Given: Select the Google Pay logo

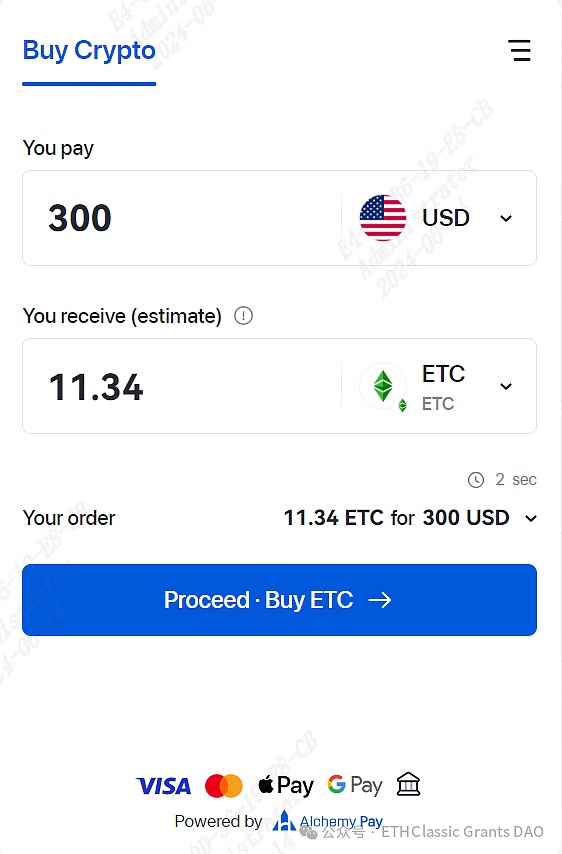Looking at the screenshot, I should click(355, 785).
